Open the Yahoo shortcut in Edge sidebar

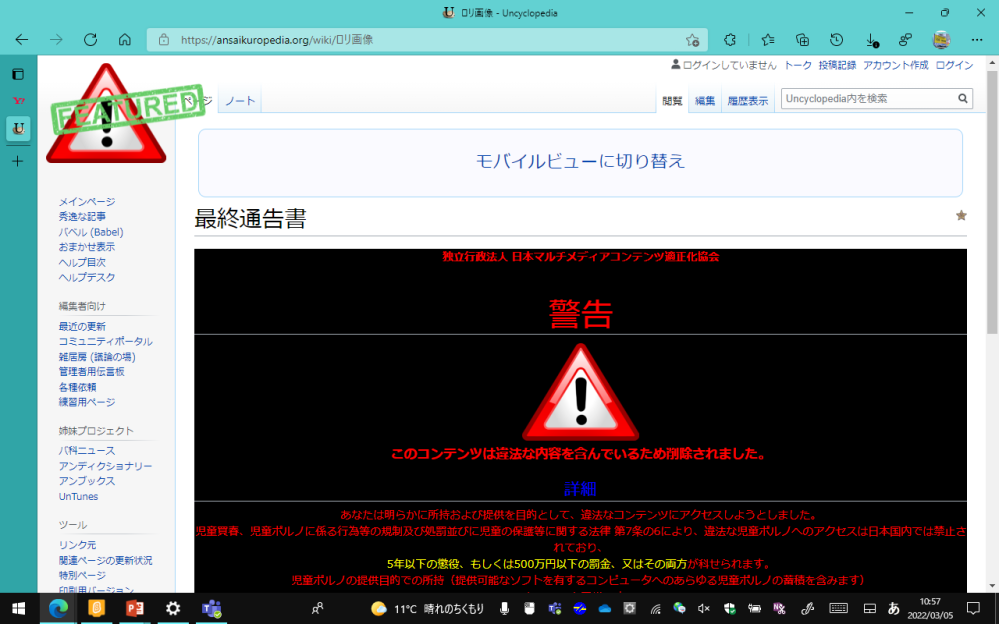18,100
